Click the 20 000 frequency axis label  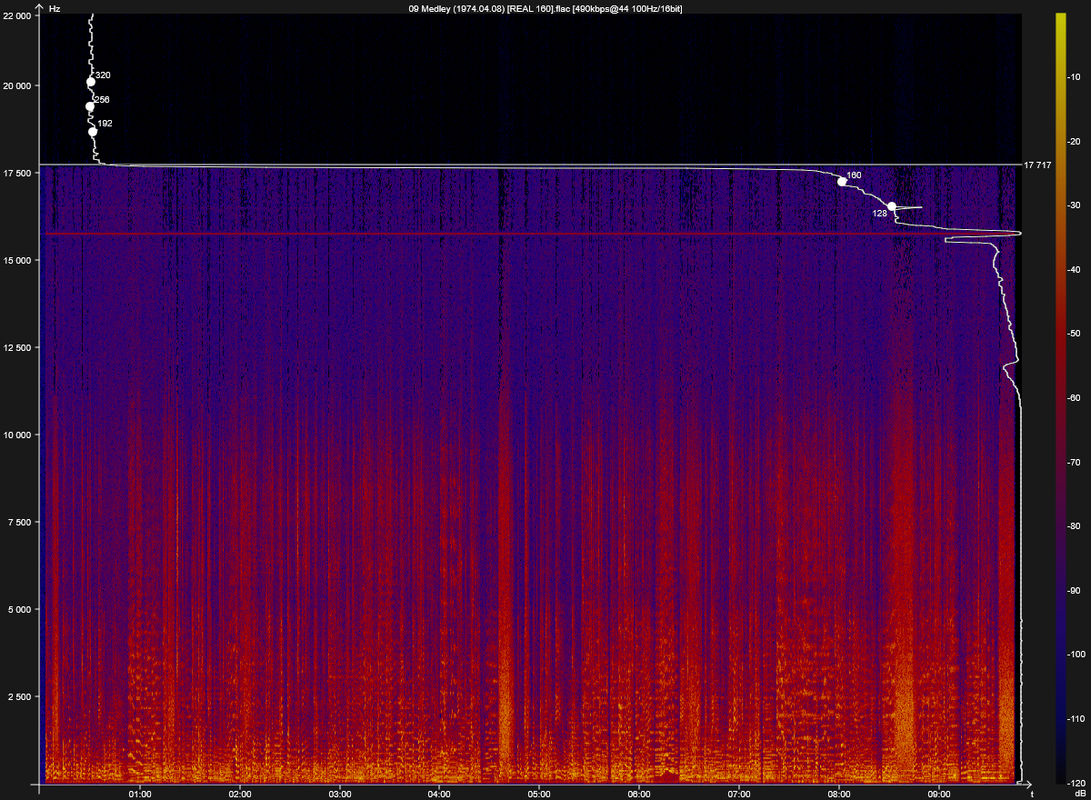17,86
